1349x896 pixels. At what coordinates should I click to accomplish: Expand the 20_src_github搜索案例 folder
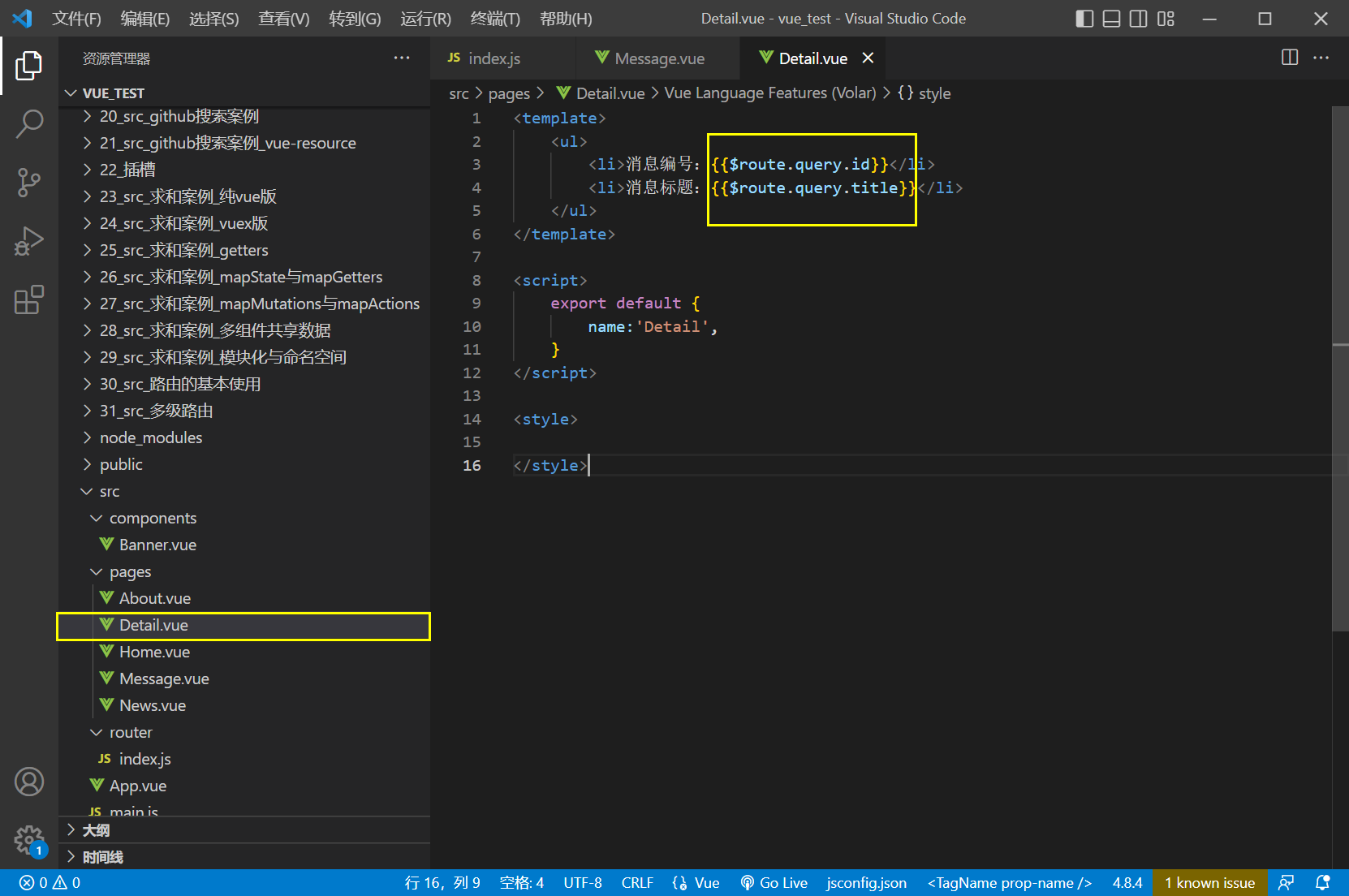tap(244, 116)
